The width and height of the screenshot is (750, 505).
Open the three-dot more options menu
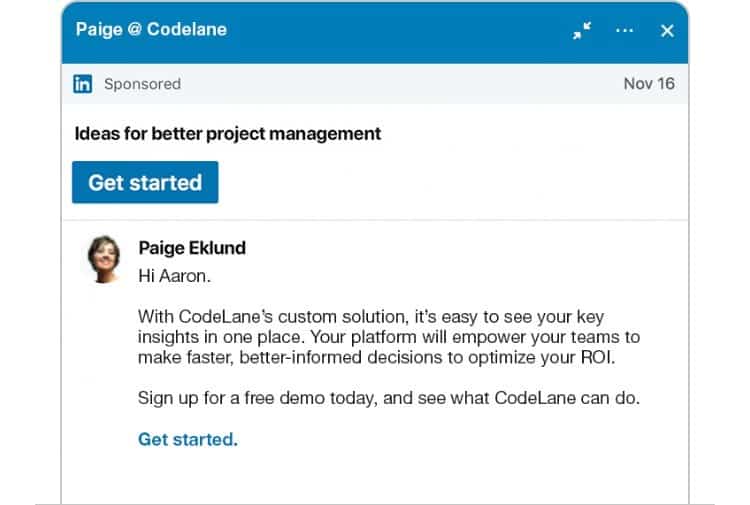tap(624, 31)
